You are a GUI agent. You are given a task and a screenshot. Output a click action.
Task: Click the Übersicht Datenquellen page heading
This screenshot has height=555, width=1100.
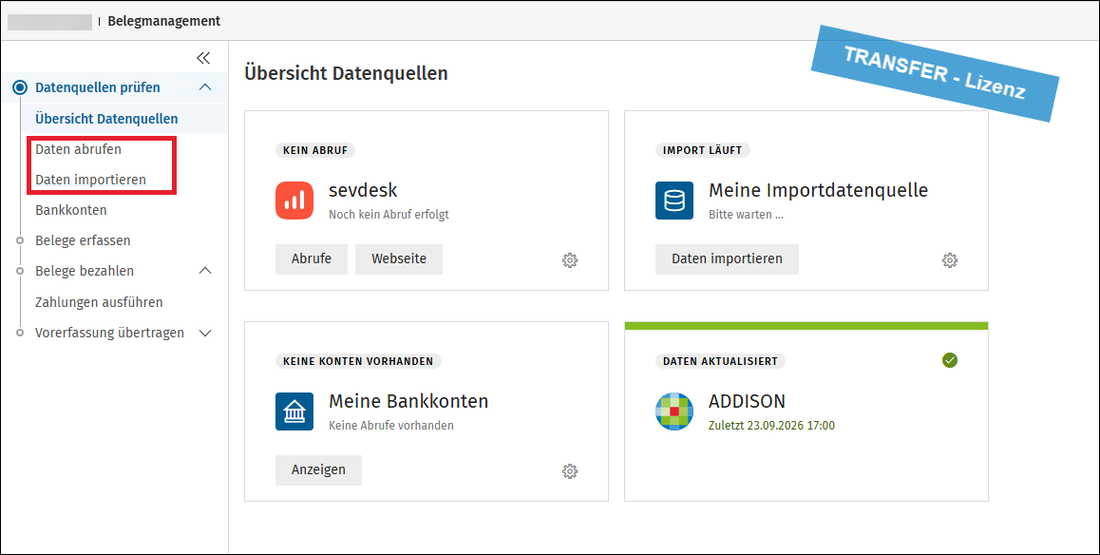tap(346, 73)
